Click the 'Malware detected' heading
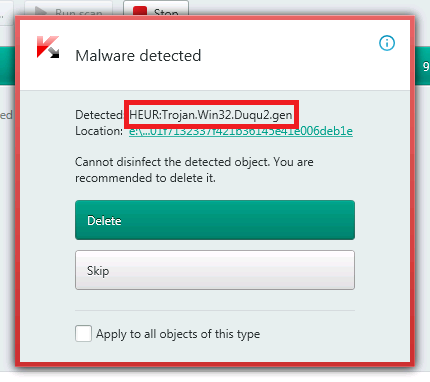Screen dimensions: 430x382 pos(138,56)
